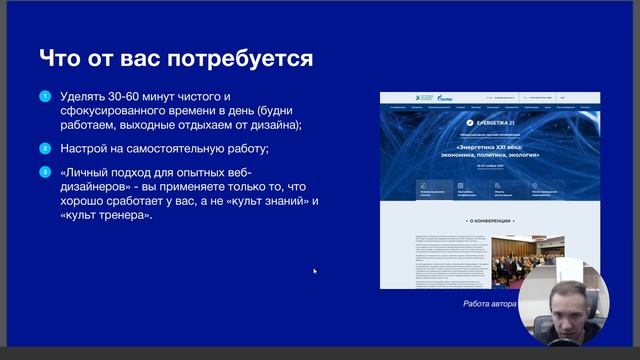
Task: Click the fourth feature tile location icon
Action: tap(535, 186)
